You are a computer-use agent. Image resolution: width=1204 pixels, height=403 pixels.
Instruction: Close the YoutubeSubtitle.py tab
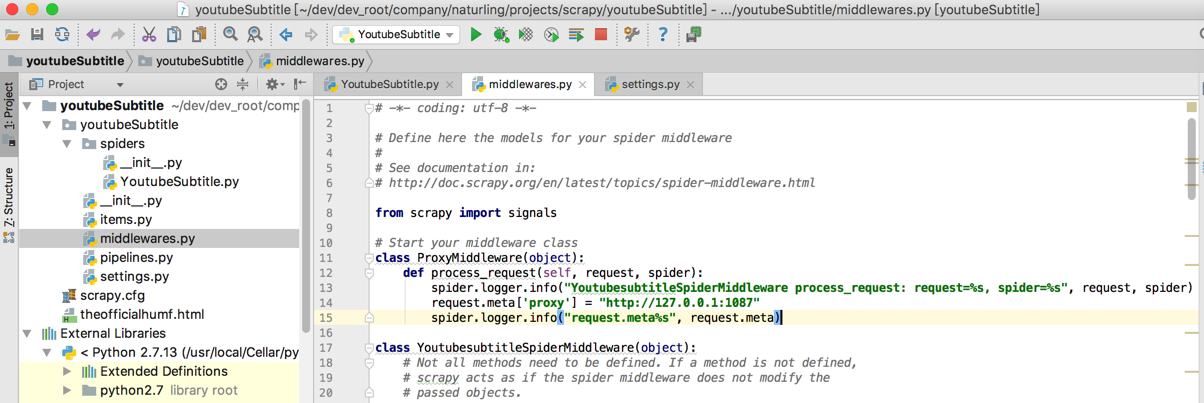click(x=450, y=85)
